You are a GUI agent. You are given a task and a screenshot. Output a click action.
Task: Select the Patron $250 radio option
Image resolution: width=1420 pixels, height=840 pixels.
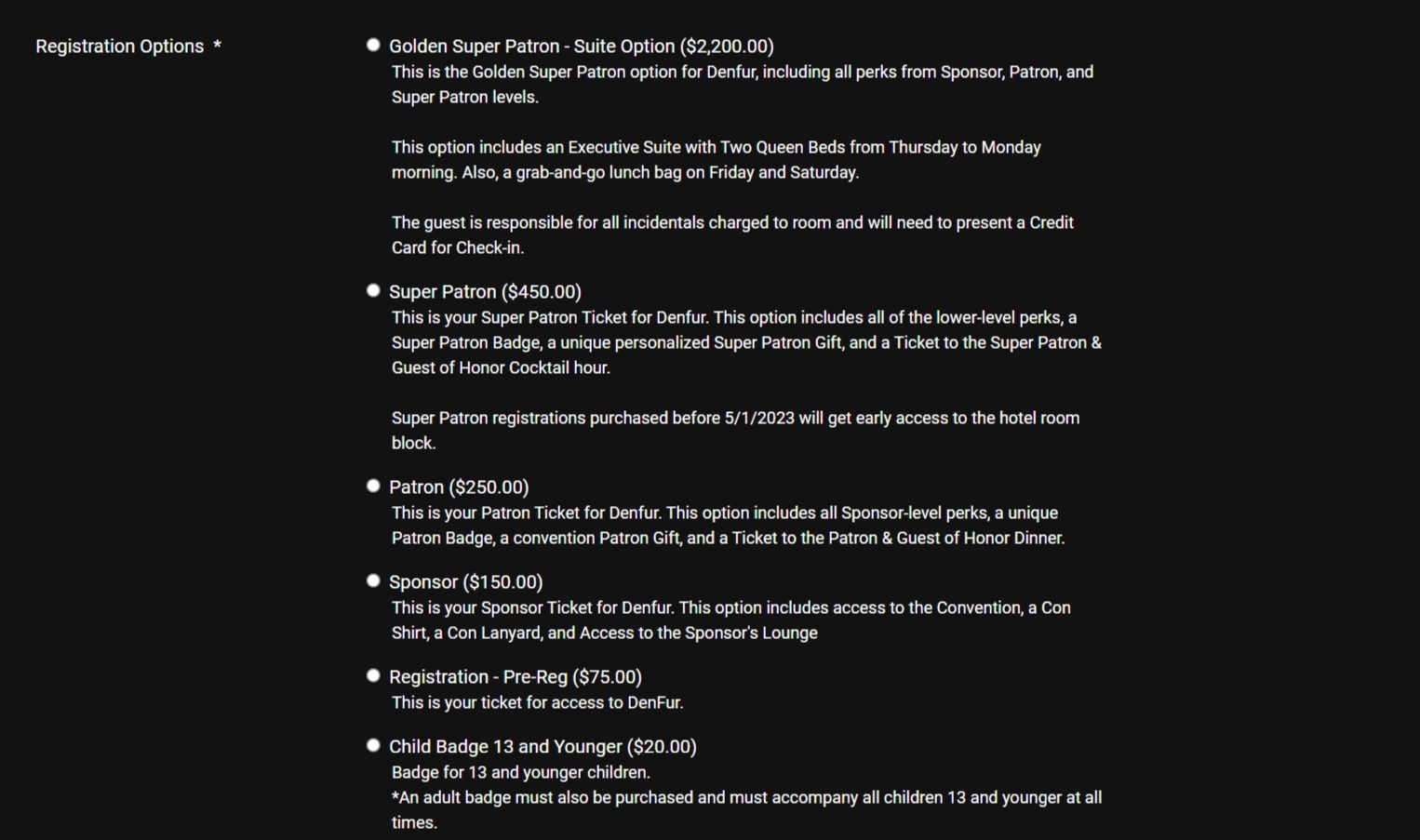coord(373,486)
